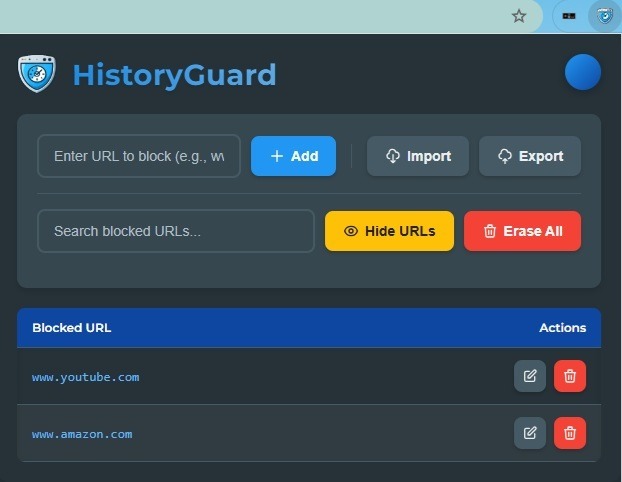The width and height of the screenshot is (622, 482).
Task: Focus the Search blocked URLs field
Action: point(176,231)
